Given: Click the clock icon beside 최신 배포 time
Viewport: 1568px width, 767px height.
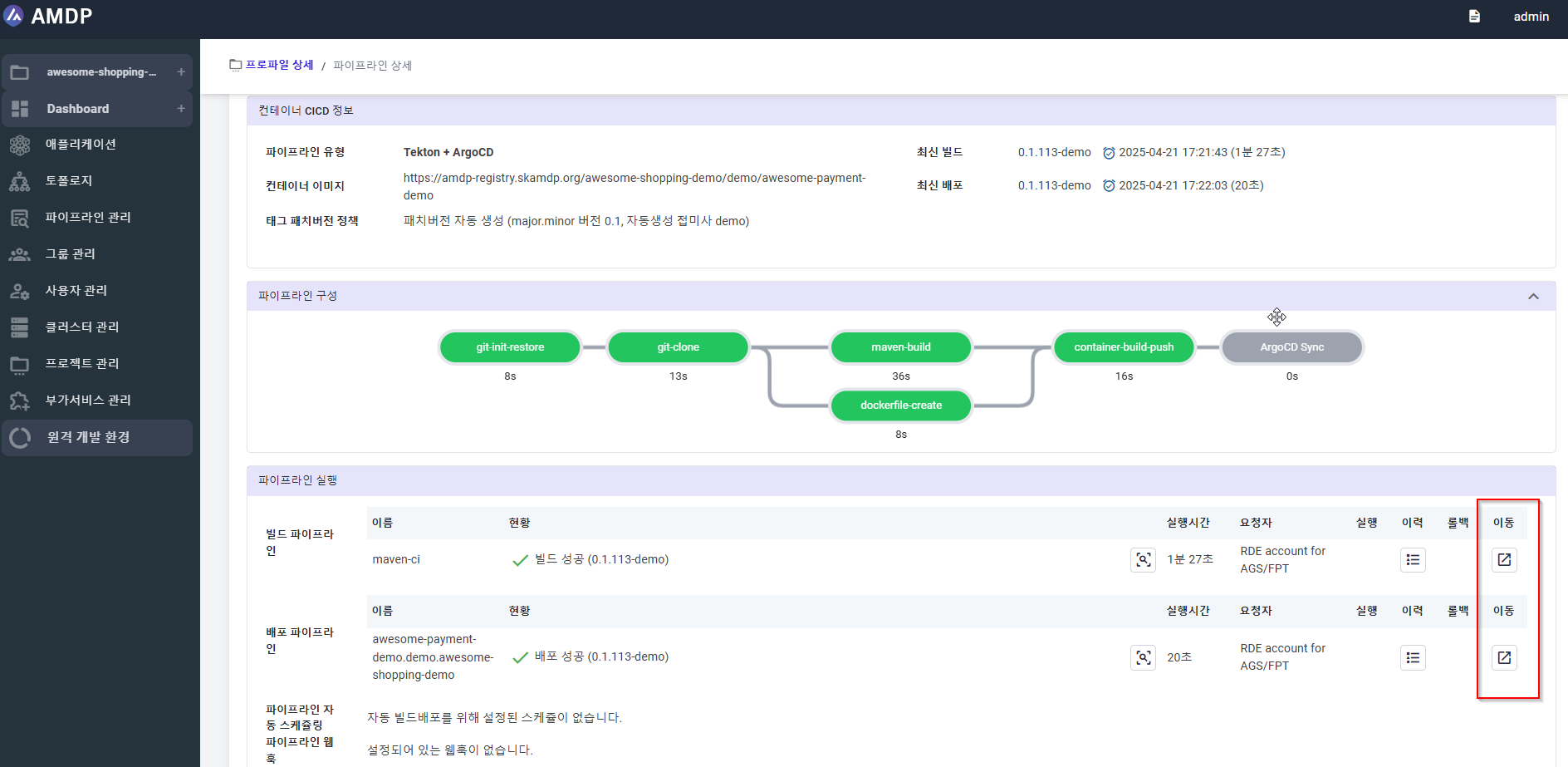Looking at the screenshot, I should click(x=1109, y=186).
